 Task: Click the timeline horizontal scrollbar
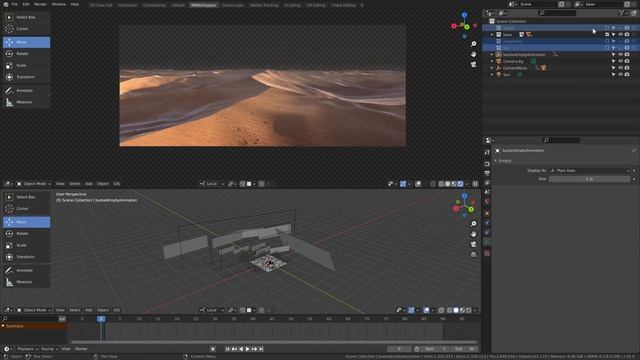tap(273, 342)
